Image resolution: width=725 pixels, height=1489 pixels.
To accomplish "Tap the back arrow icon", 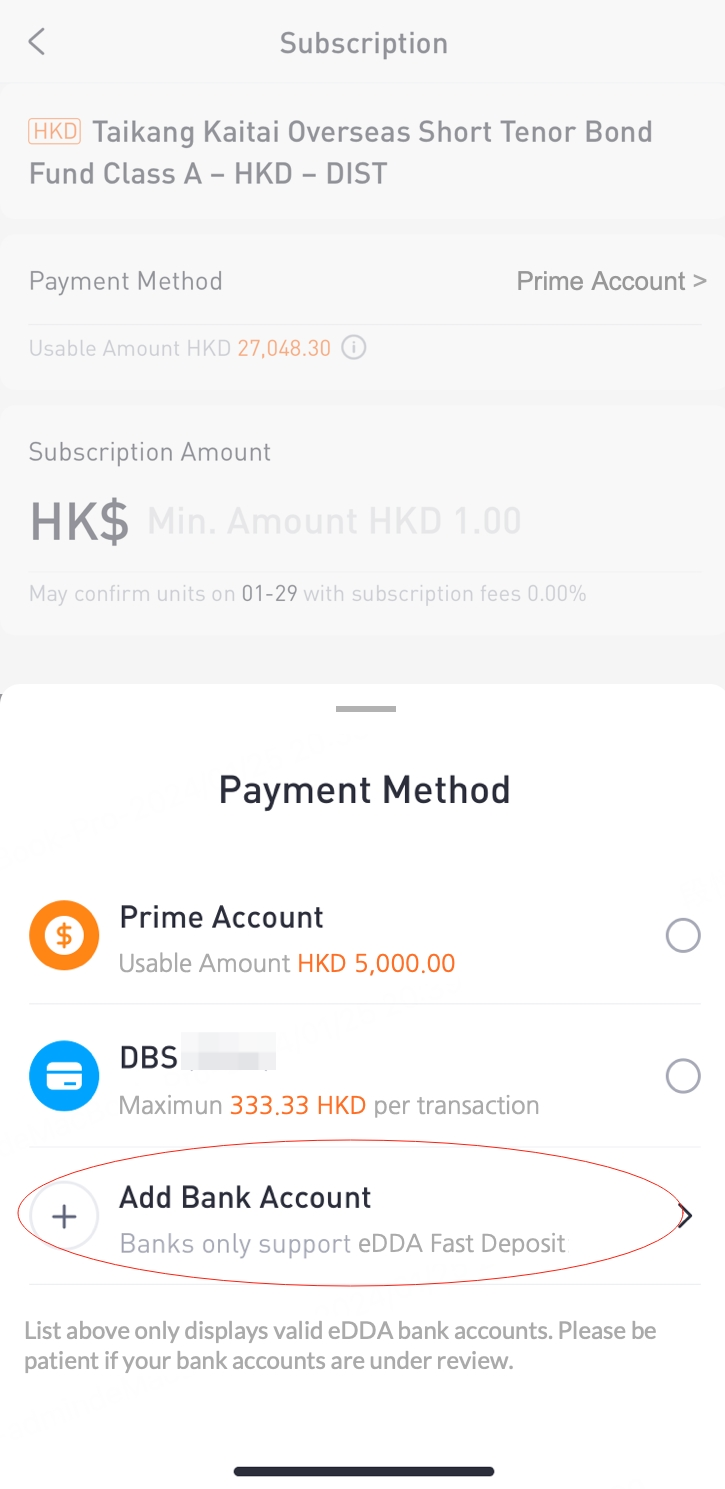I will 37,42.
